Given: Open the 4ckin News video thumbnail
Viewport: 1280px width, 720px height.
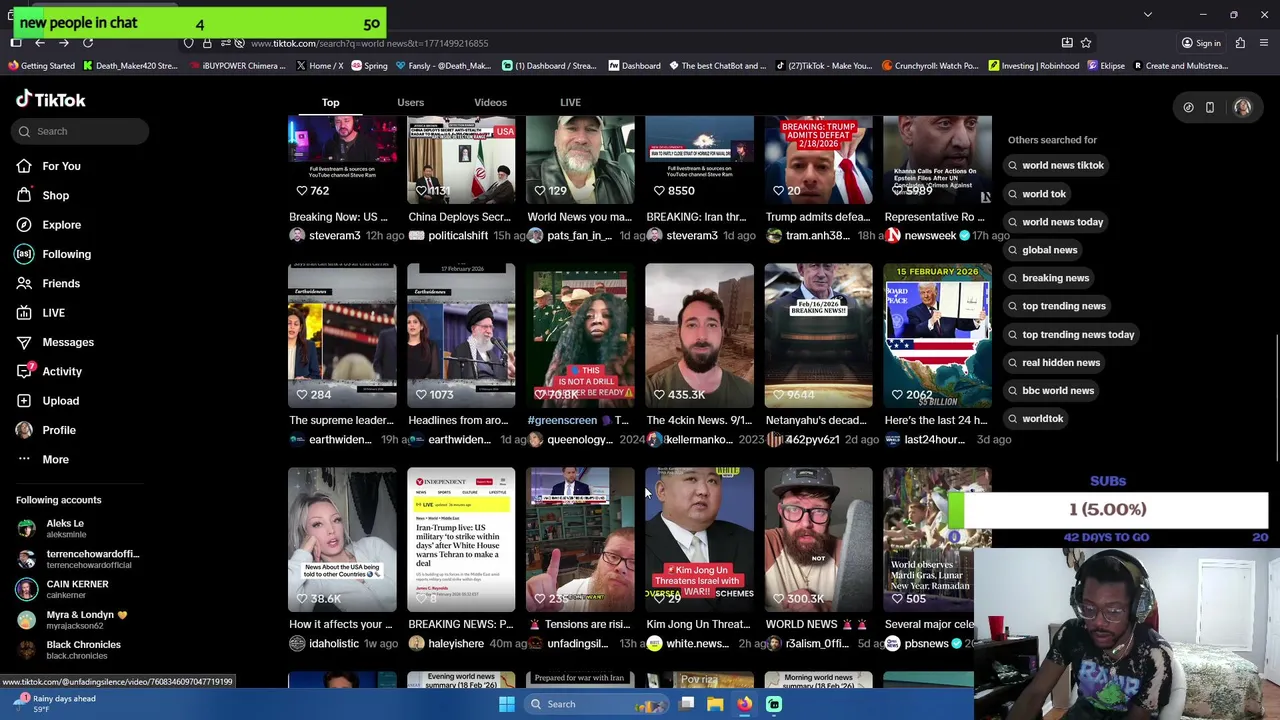Looking at the screenshot, I should point(699,335).
